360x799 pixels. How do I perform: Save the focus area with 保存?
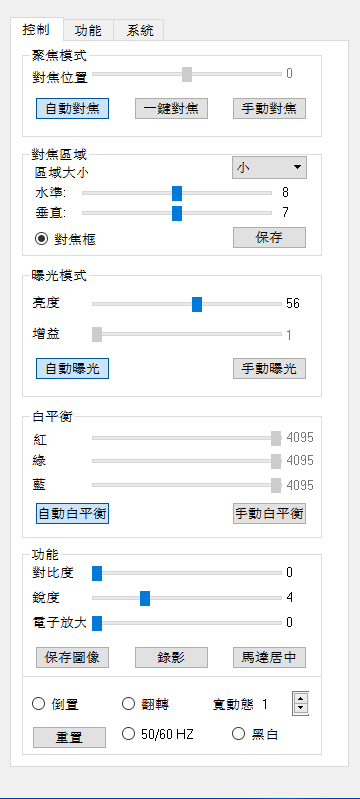[269, 237]
